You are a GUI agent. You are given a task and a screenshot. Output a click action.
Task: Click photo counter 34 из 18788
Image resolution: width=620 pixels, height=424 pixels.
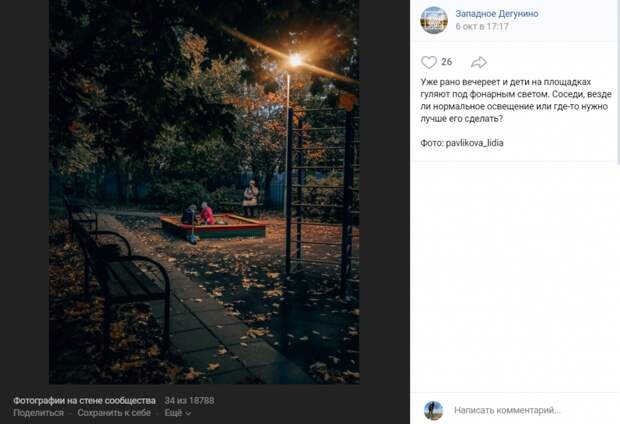[x=189, y=400]
